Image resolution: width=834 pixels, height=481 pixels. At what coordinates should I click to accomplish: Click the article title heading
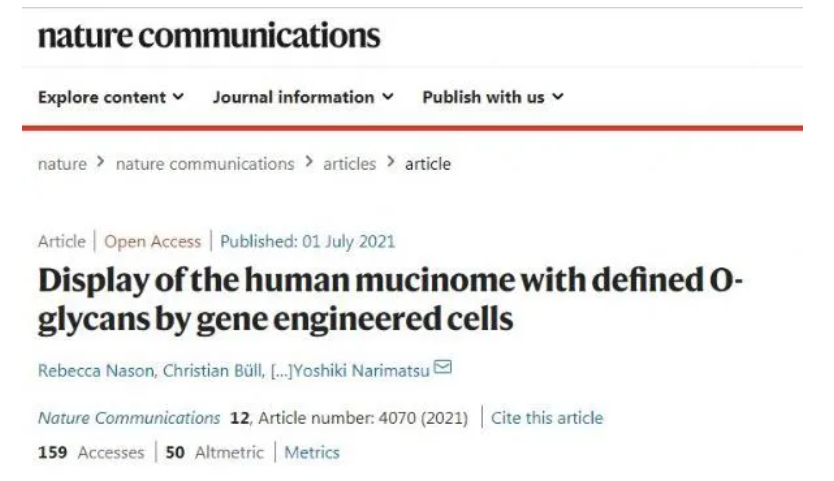point(390,300)
